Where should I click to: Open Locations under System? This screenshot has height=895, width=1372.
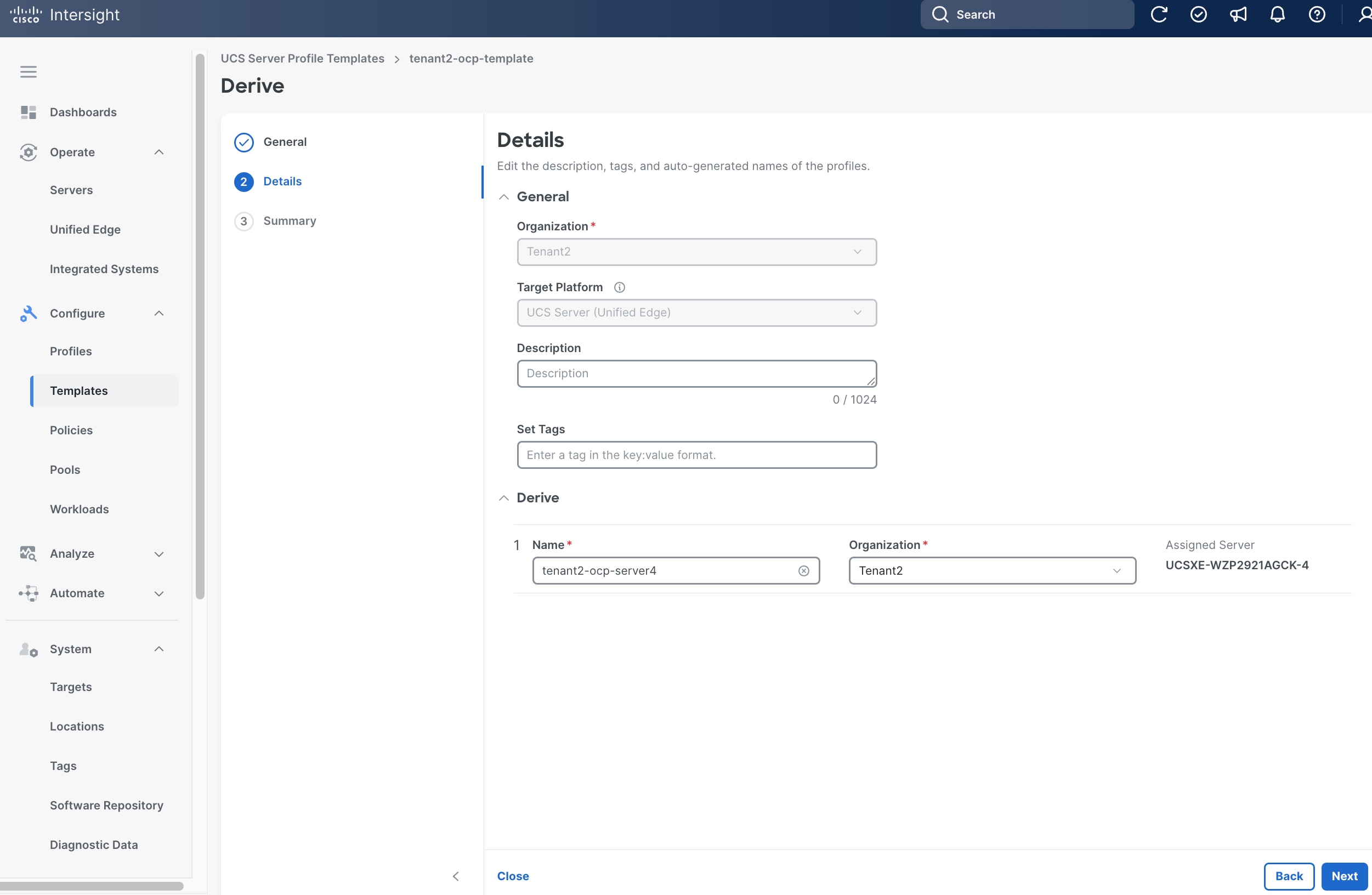click(x=77, y=727)
